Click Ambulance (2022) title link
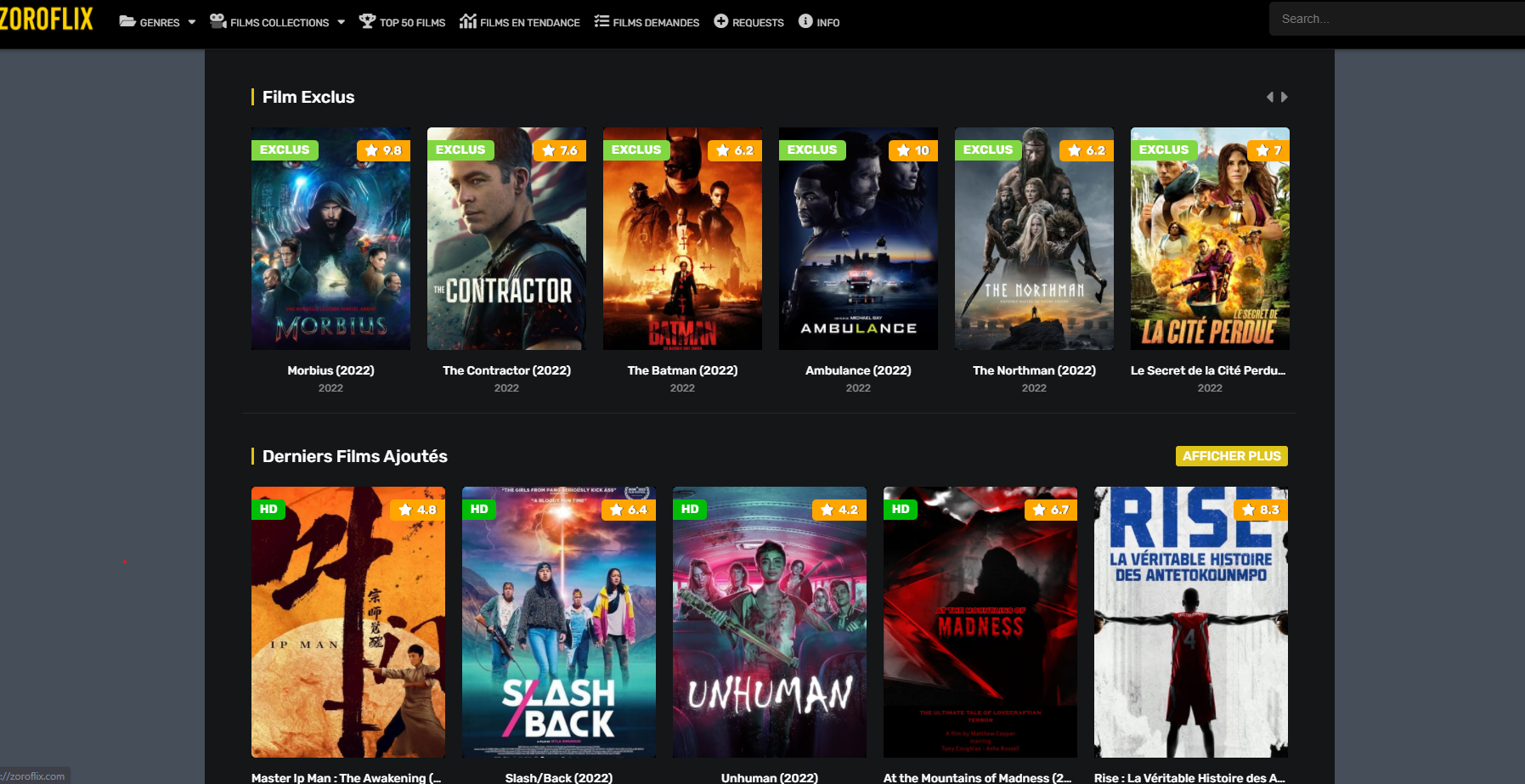 [x=858, y=370]
